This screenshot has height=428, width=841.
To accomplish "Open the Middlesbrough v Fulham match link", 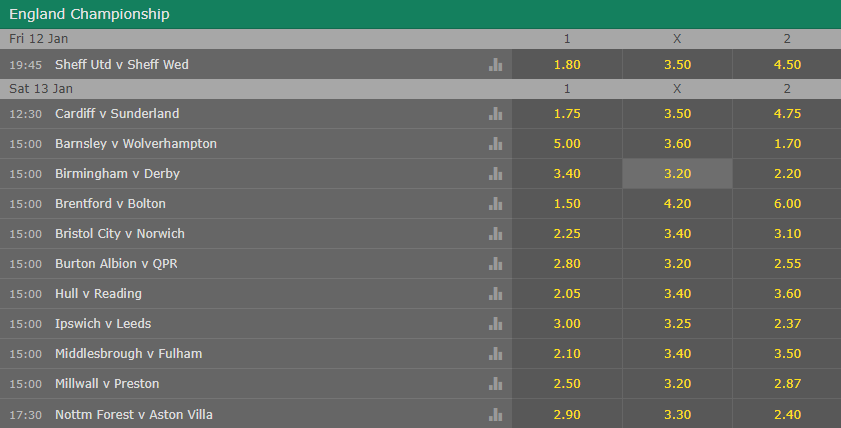I will click(129, 354).
